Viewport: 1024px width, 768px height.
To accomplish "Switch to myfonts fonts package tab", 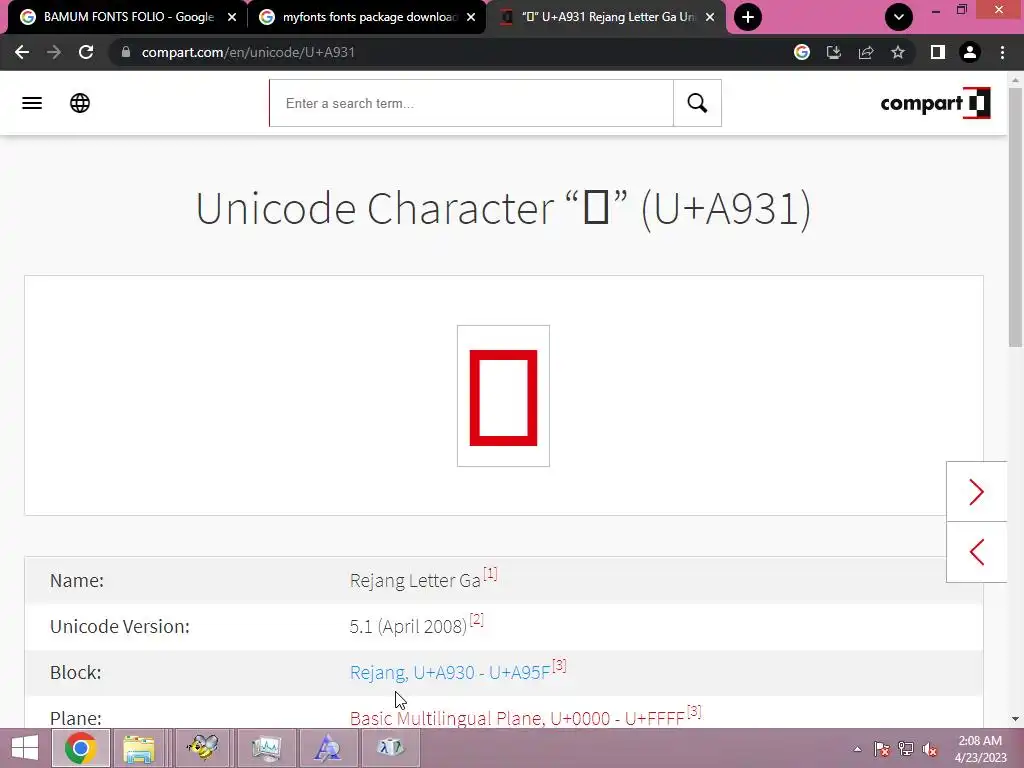I will click(367, 17).
